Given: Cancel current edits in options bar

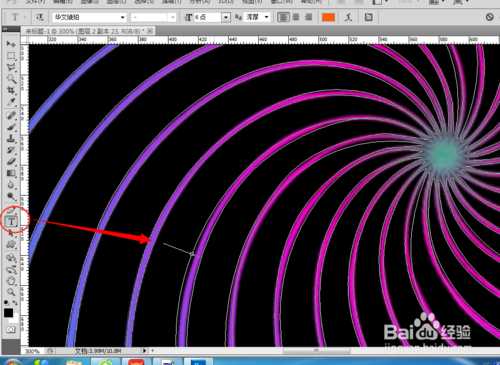Looking at the screenshot, I should [489, 17].
